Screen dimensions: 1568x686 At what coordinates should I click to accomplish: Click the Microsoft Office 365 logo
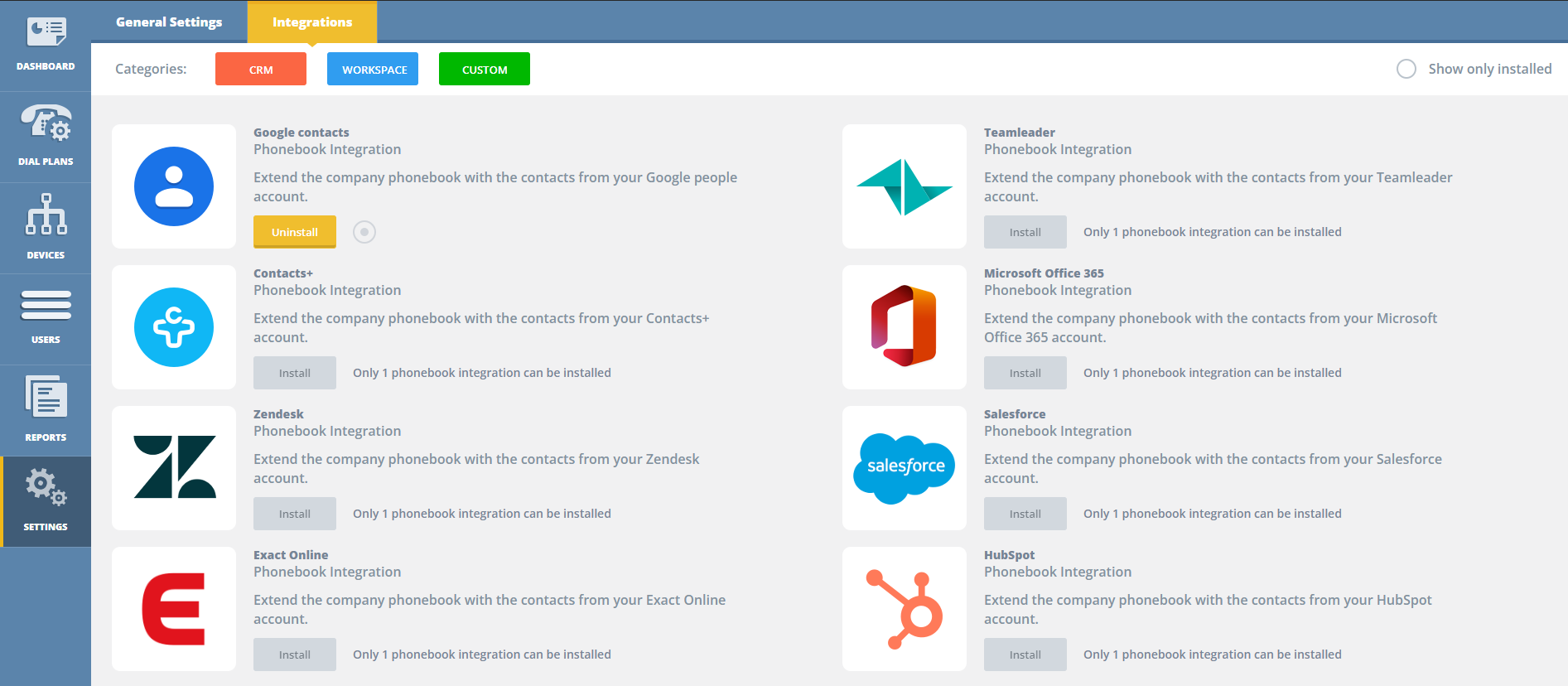point(905,327)
